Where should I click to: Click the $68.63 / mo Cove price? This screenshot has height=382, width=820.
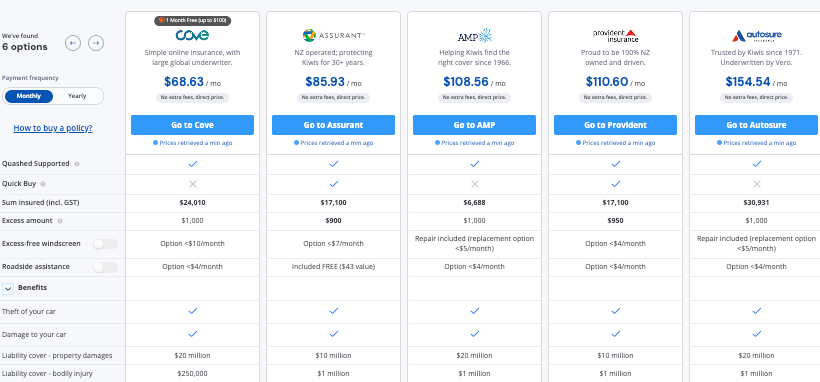coord(192,82)
